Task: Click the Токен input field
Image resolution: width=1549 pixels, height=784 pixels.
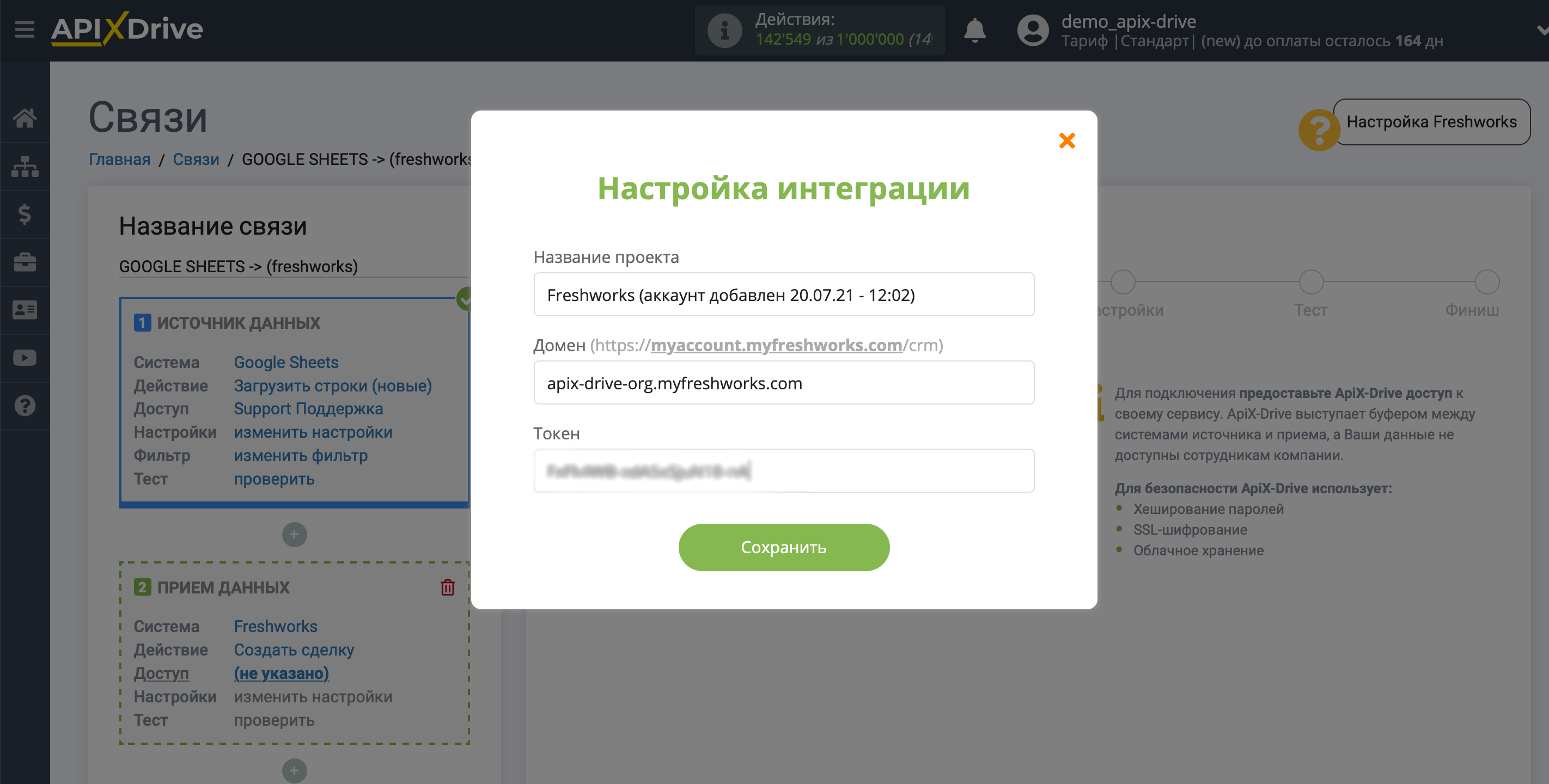Action: click(783, 472)
